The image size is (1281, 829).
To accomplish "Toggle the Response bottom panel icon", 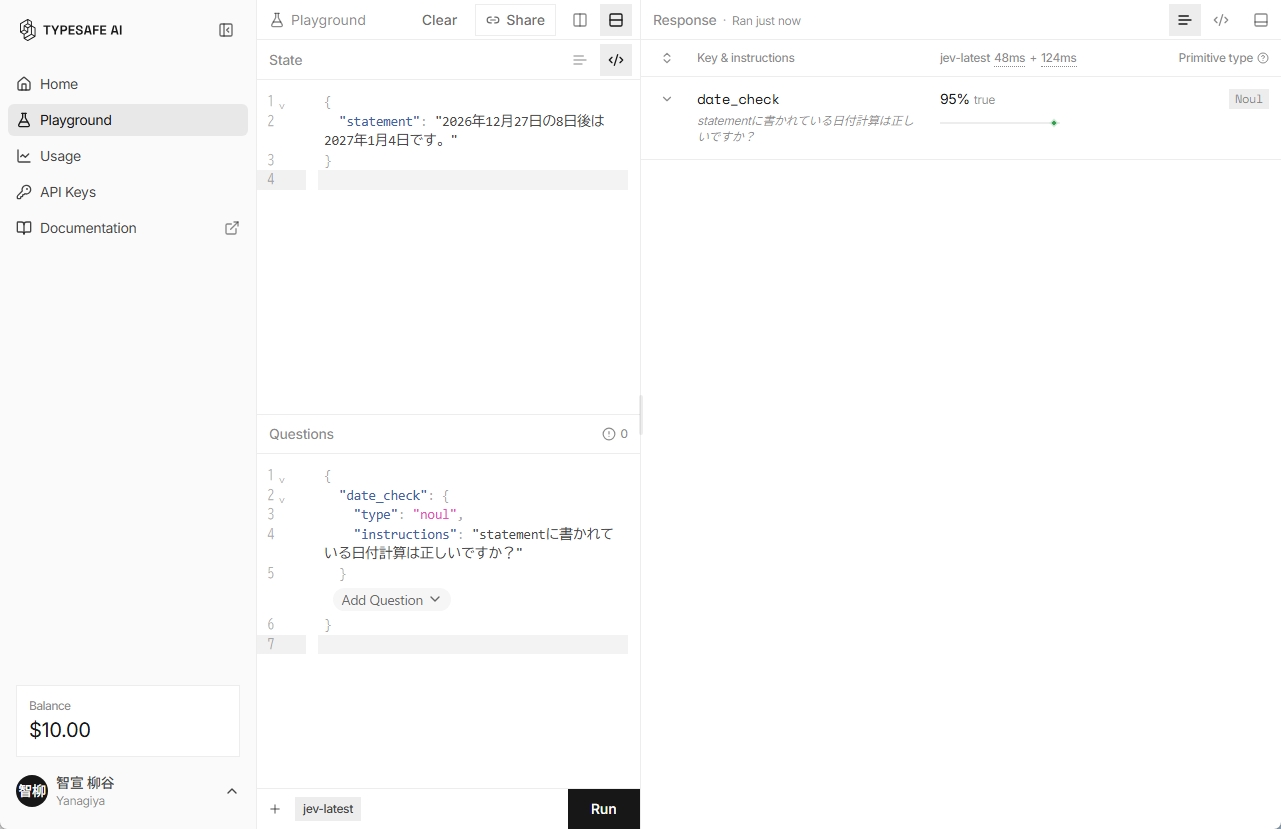I will pyautogui.click(x=1261, y=20).
